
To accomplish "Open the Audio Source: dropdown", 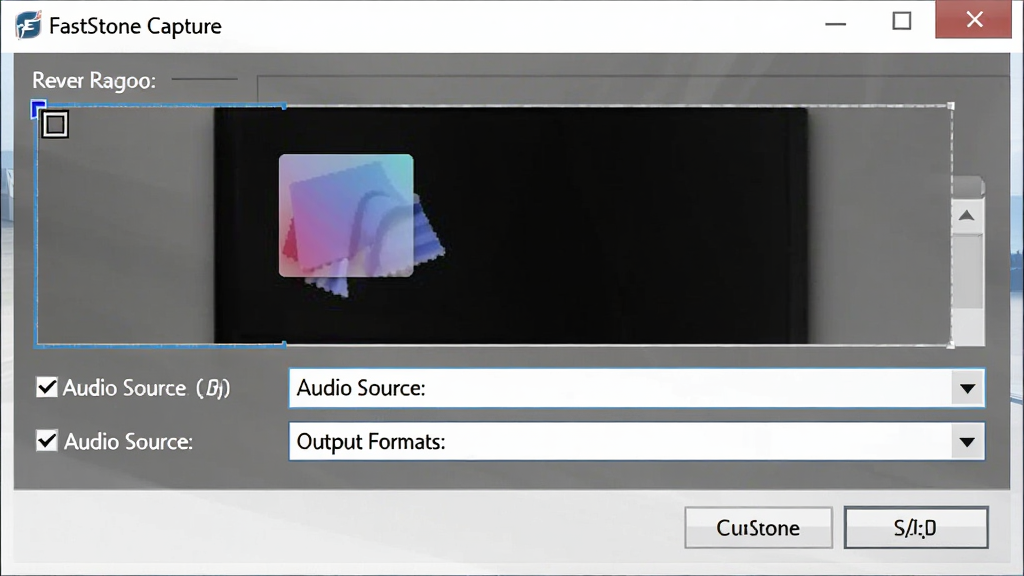I will (x=637, y=388).
